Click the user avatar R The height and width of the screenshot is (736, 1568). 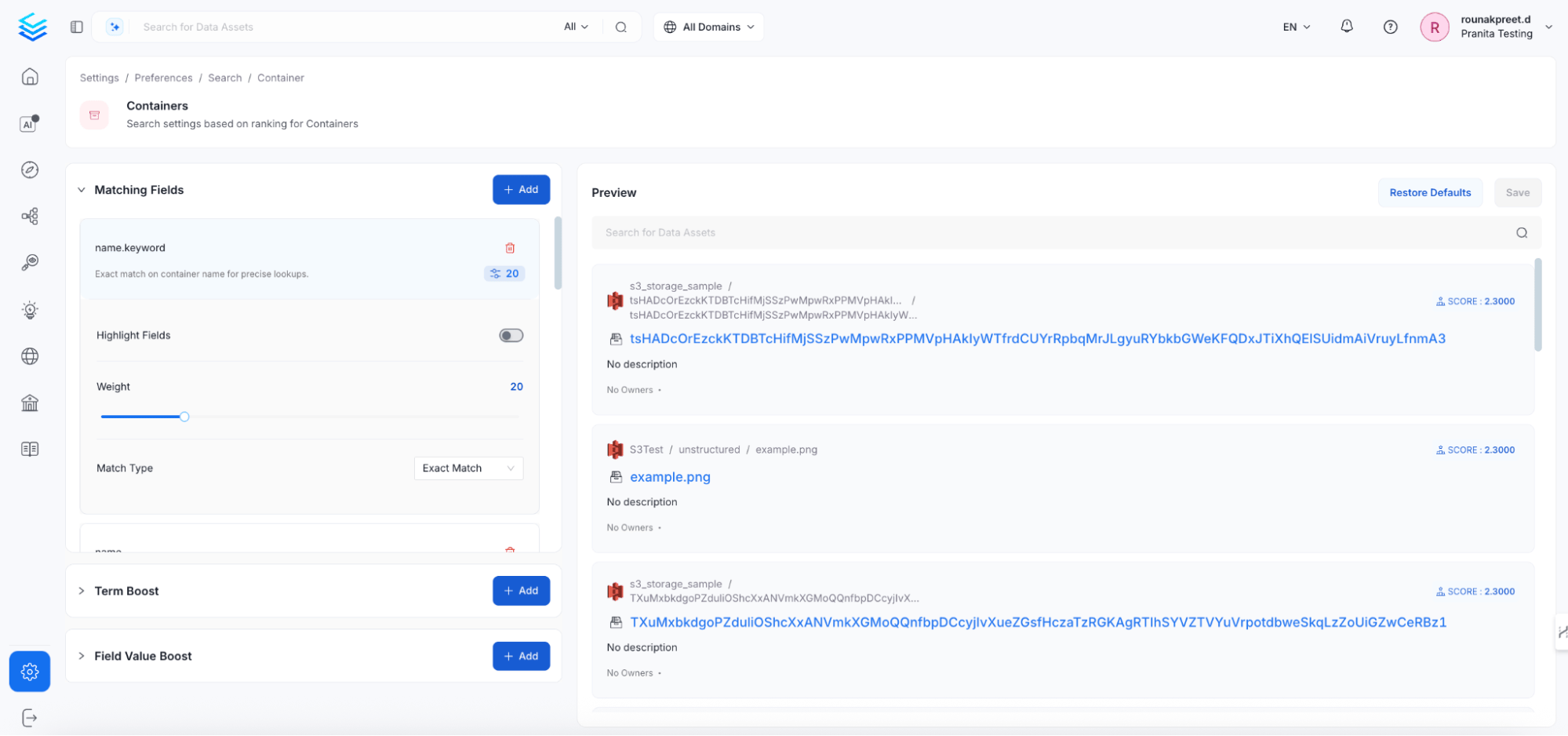1434,27
